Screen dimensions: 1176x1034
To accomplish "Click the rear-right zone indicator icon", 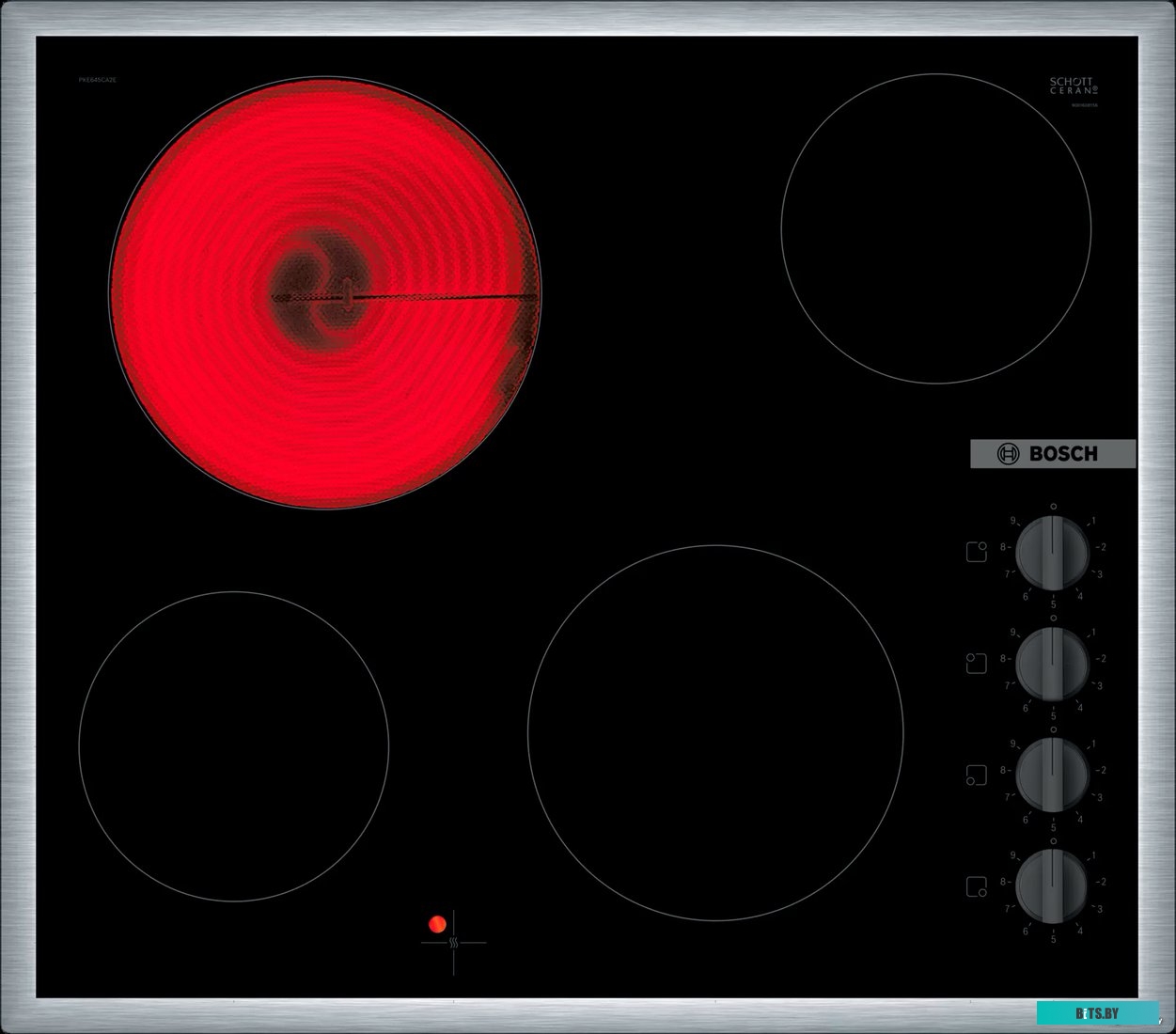I will click(976, 551).
